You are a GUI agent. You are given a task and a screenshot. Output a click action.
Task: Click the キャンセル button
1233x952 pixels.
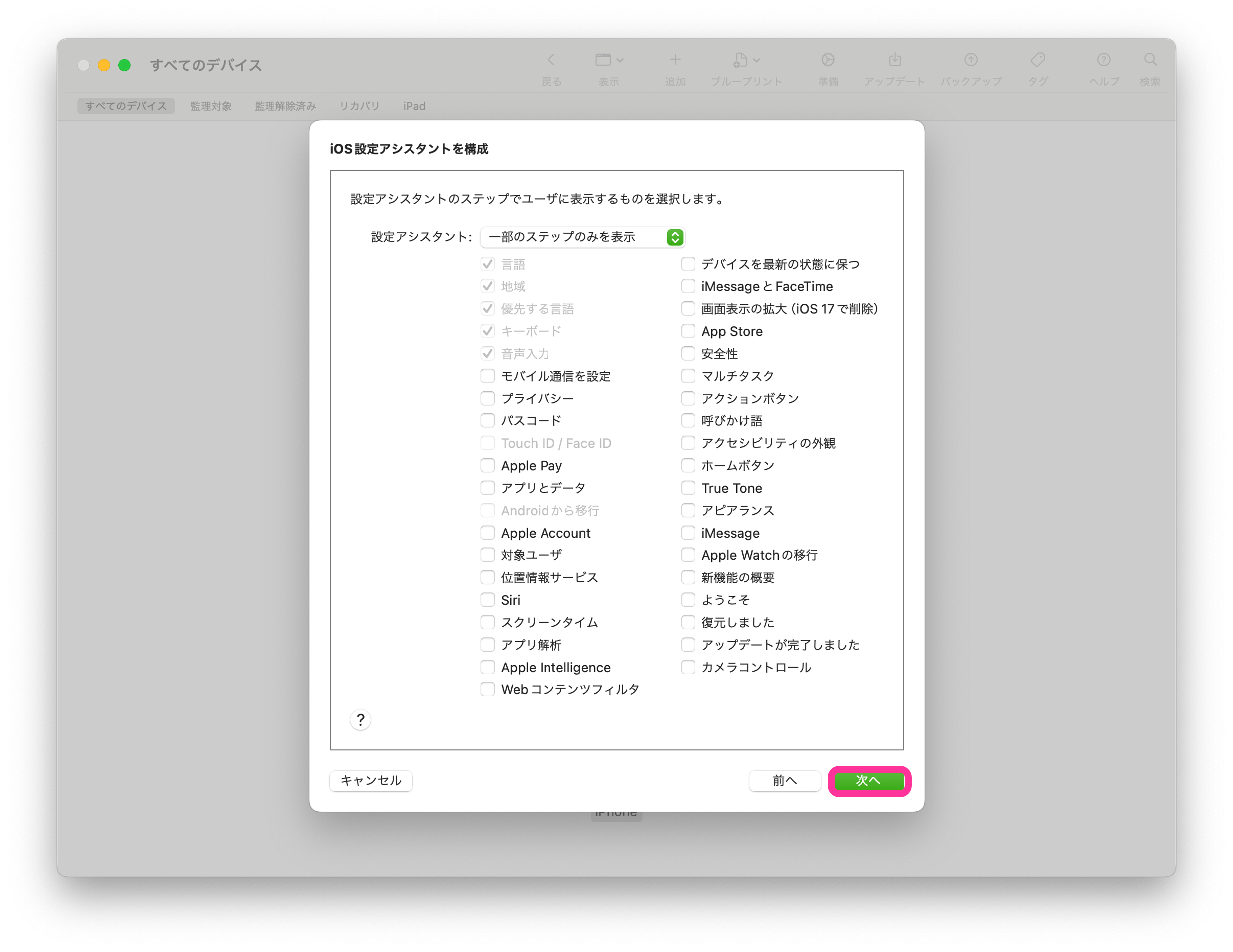coord(371,780)
